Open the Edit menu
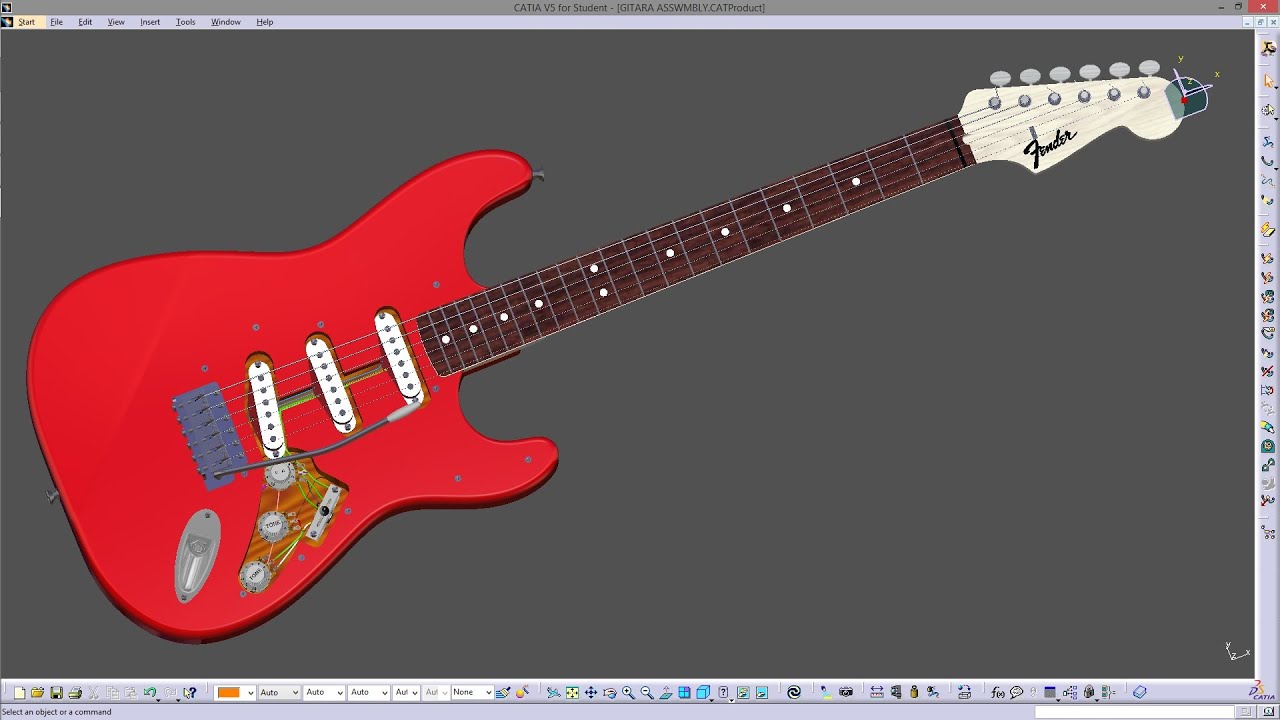This screenshot has width=1280, height=720. (x=85, y=22)
